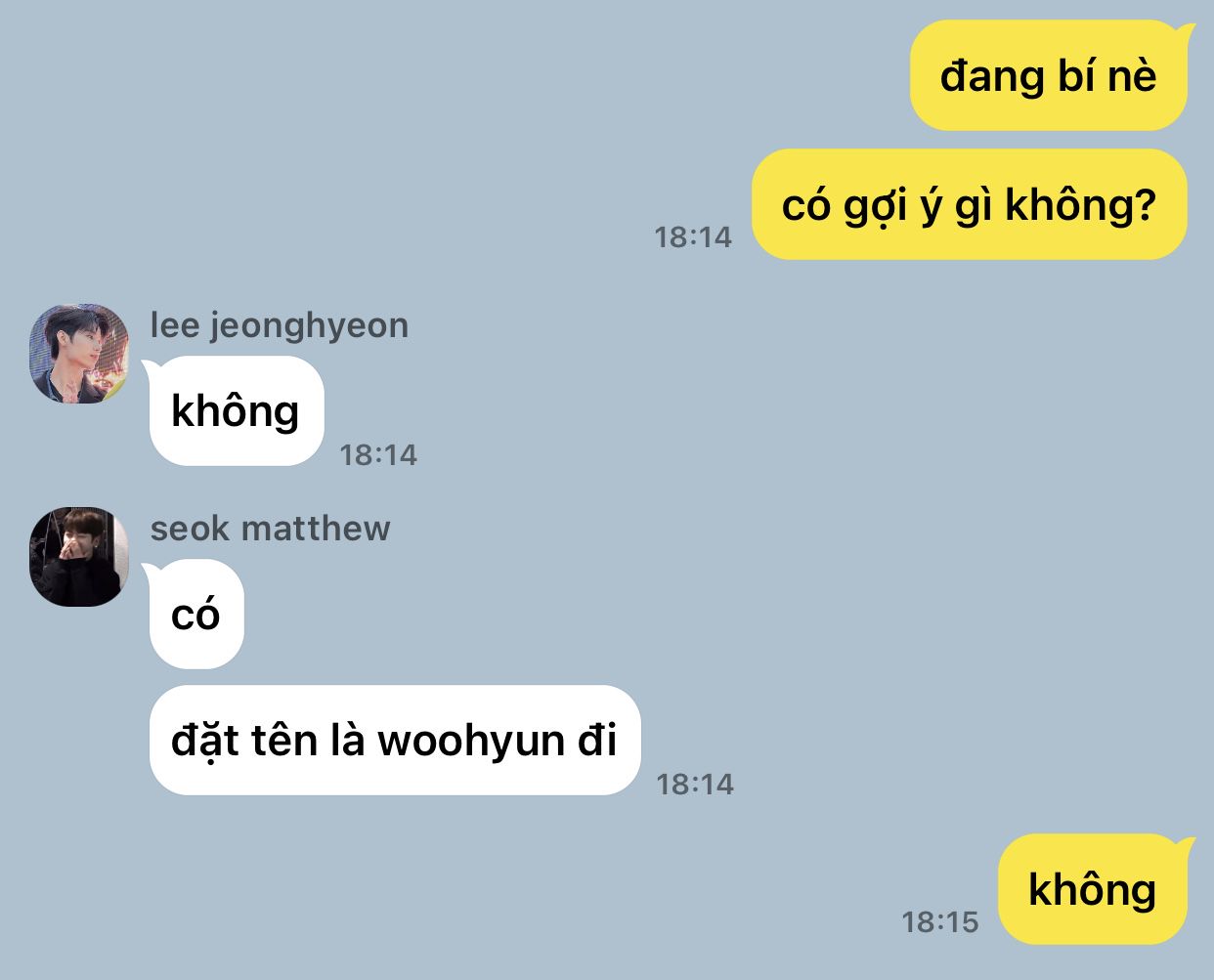Viewport: 1214px width, 980px height.
Task: Click the 18:15 timestamp
Action: pyautogui.click(x=940, y=921)
